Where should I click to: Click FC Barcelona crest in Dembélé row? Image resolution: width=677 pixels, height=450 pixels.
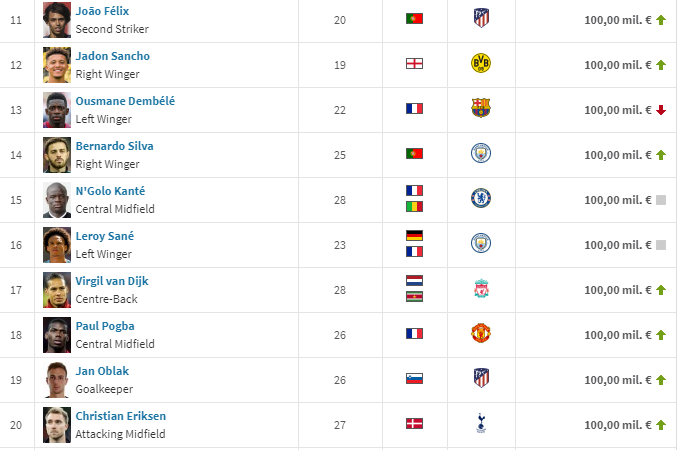click(x=481, y=109)
